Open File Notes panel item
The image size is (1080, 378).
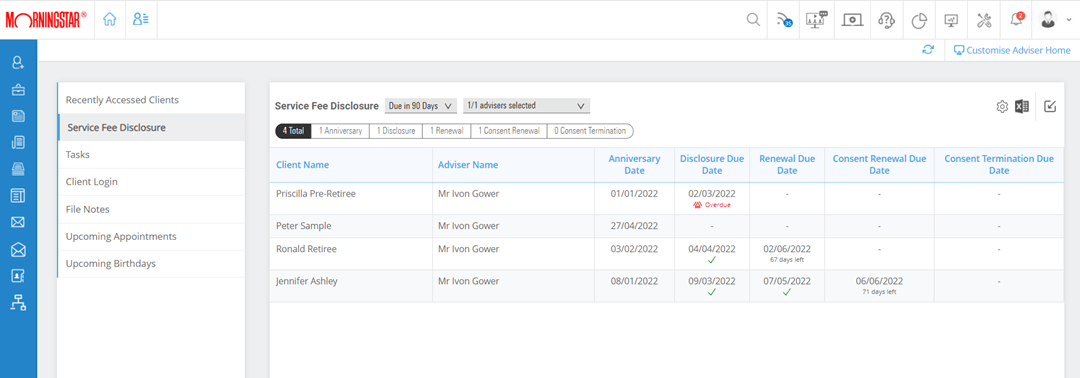point(152,209)
